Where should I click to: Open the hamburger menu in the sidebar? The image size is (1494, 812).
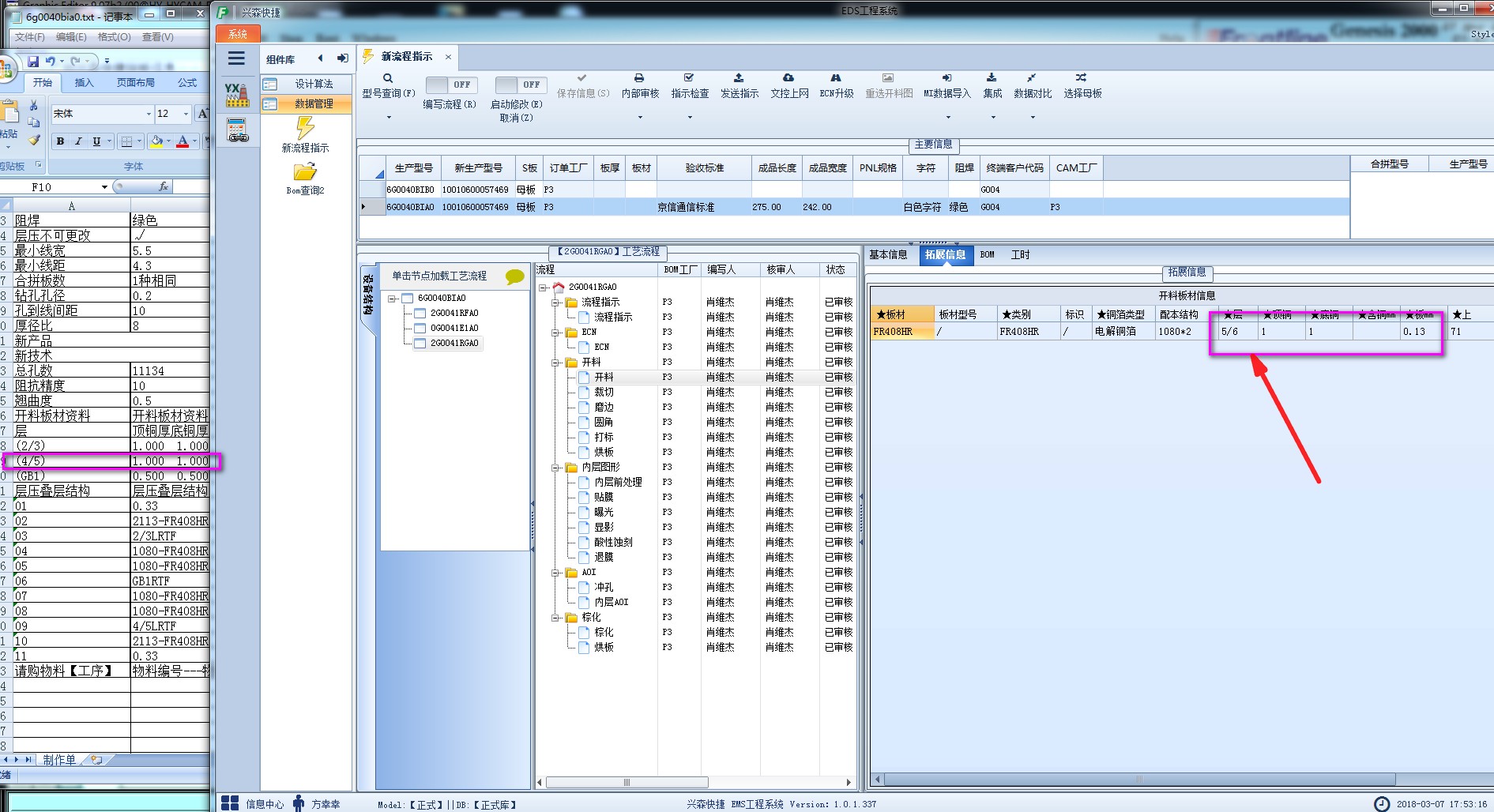tap(236, 58)
